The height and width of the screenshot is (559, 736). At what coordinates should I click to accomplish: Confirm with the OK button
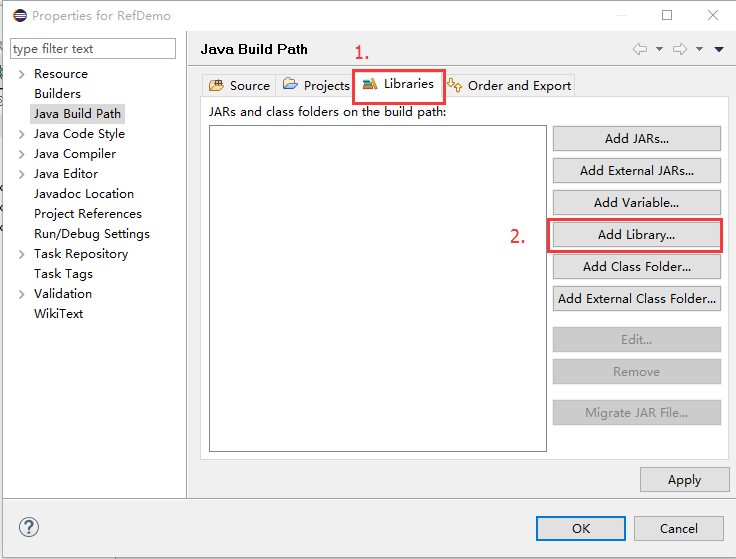coord(581,528)
